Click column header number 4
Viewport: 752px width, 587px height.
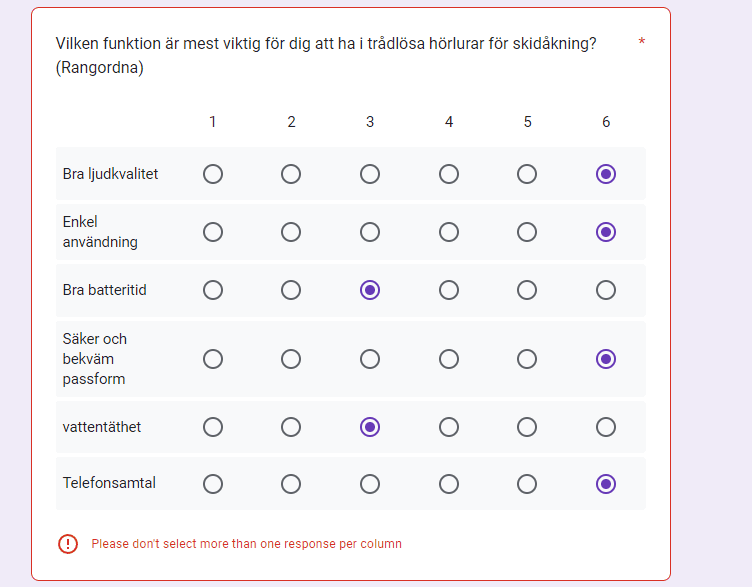[x=449, y=122]
